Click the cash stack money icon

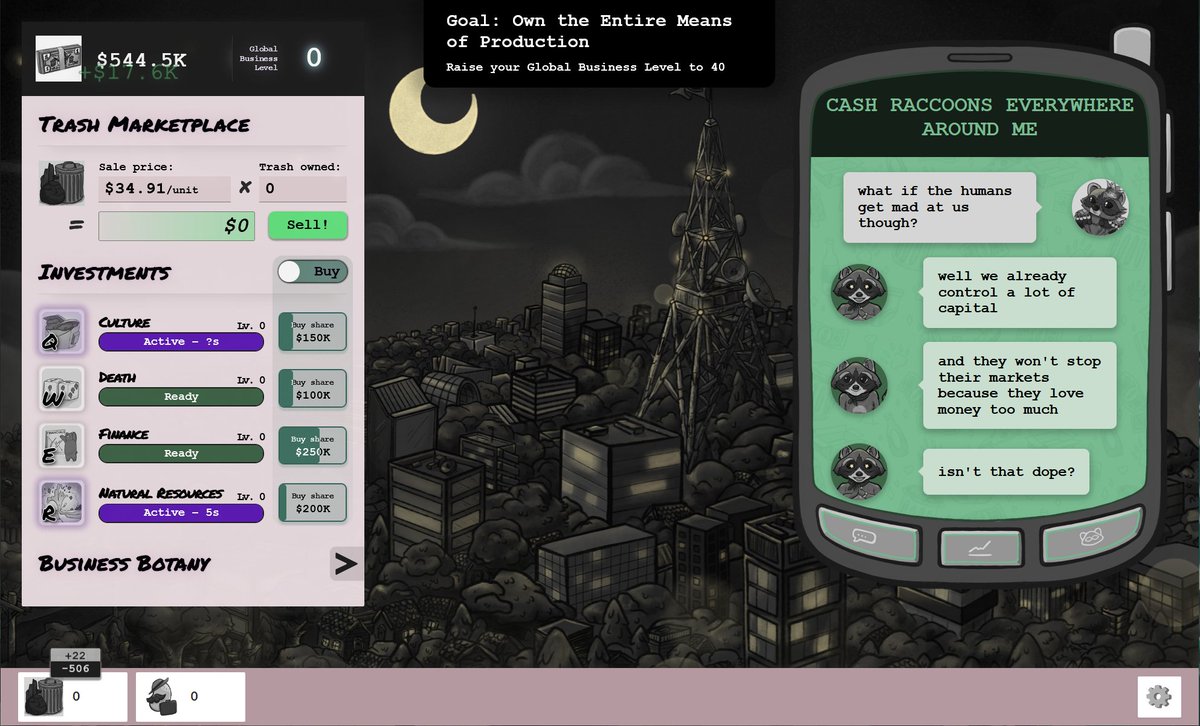pos(59,58)
